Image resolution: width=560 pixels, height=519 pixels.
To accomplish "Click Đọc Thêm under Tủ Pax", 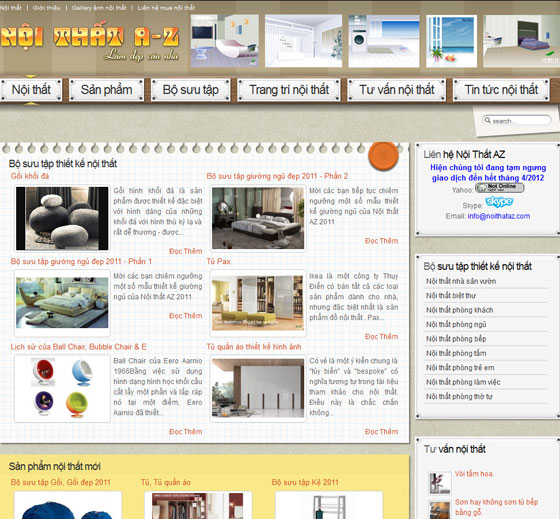I will pos(381,336).
